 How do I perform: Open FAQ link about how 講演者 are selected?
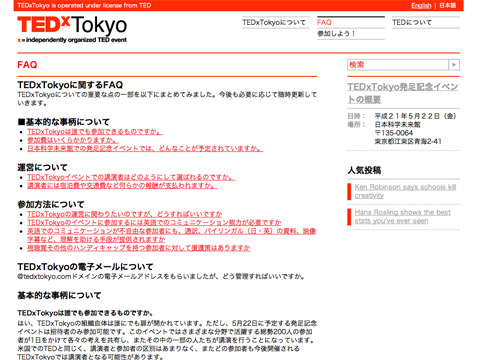(131, 177)
